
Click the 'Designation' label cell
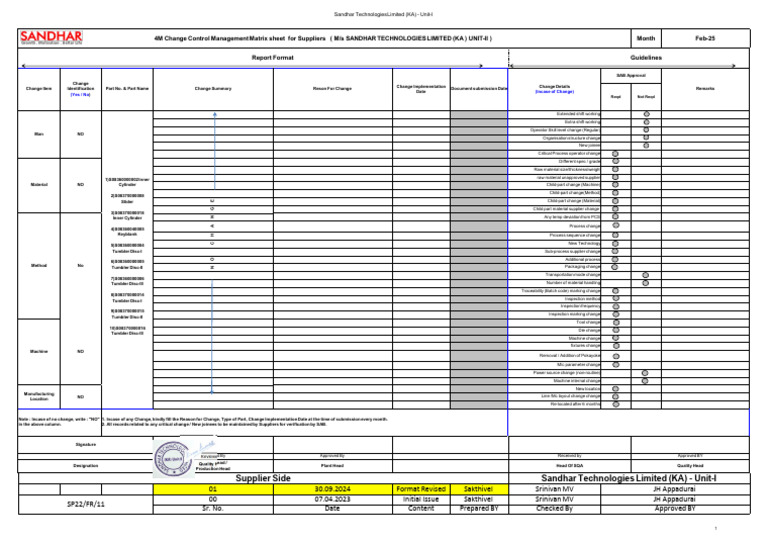(86, 466)
